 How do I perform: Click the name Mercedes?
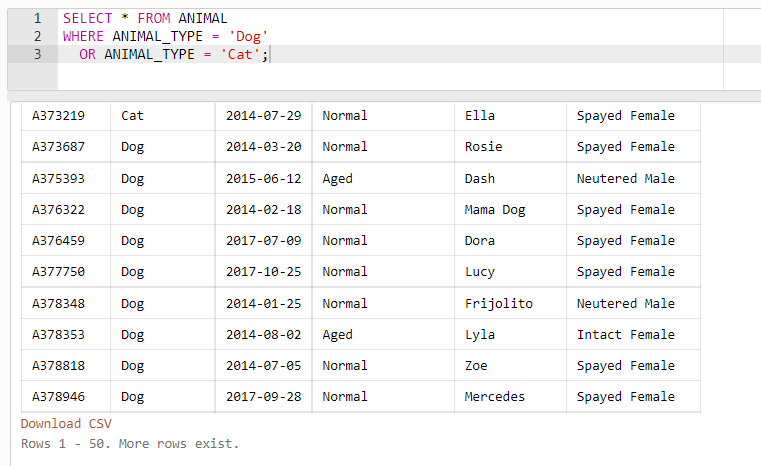pos(495,397)
